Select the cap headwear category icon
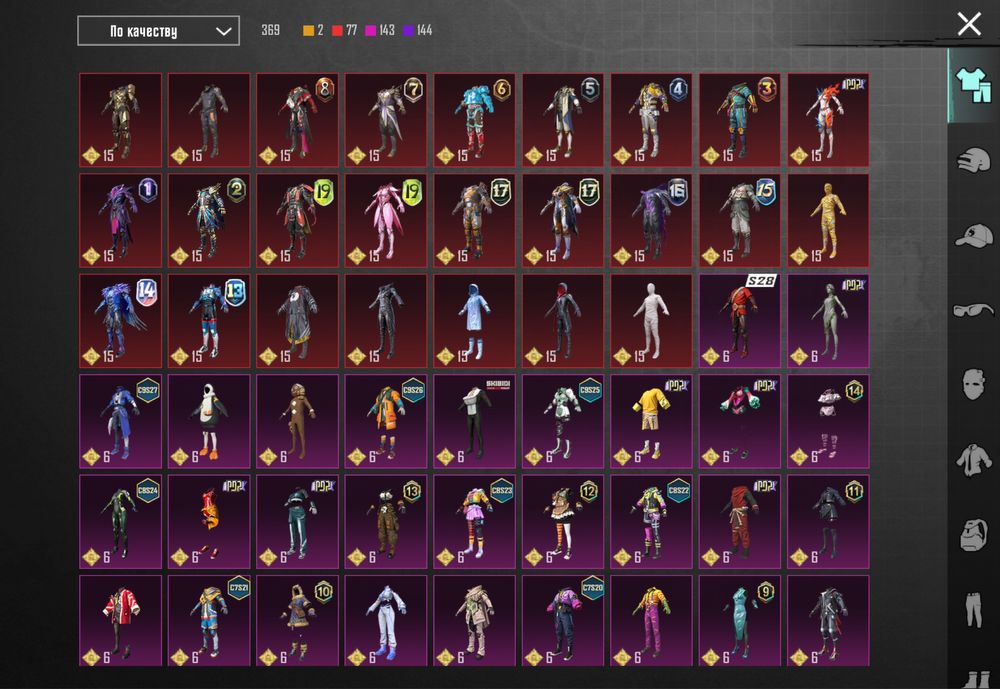The image size is (1000, 689). [x=973, y=235]
